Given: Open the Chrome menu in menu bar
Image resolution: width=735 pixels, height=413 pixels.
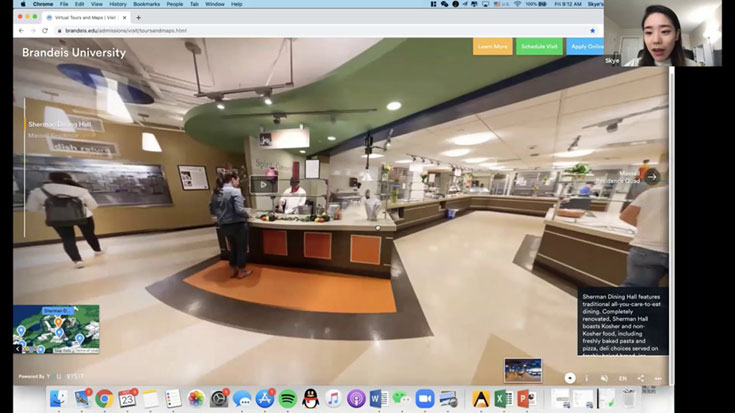Looking at the screenshot, I should tap(43, 4).
